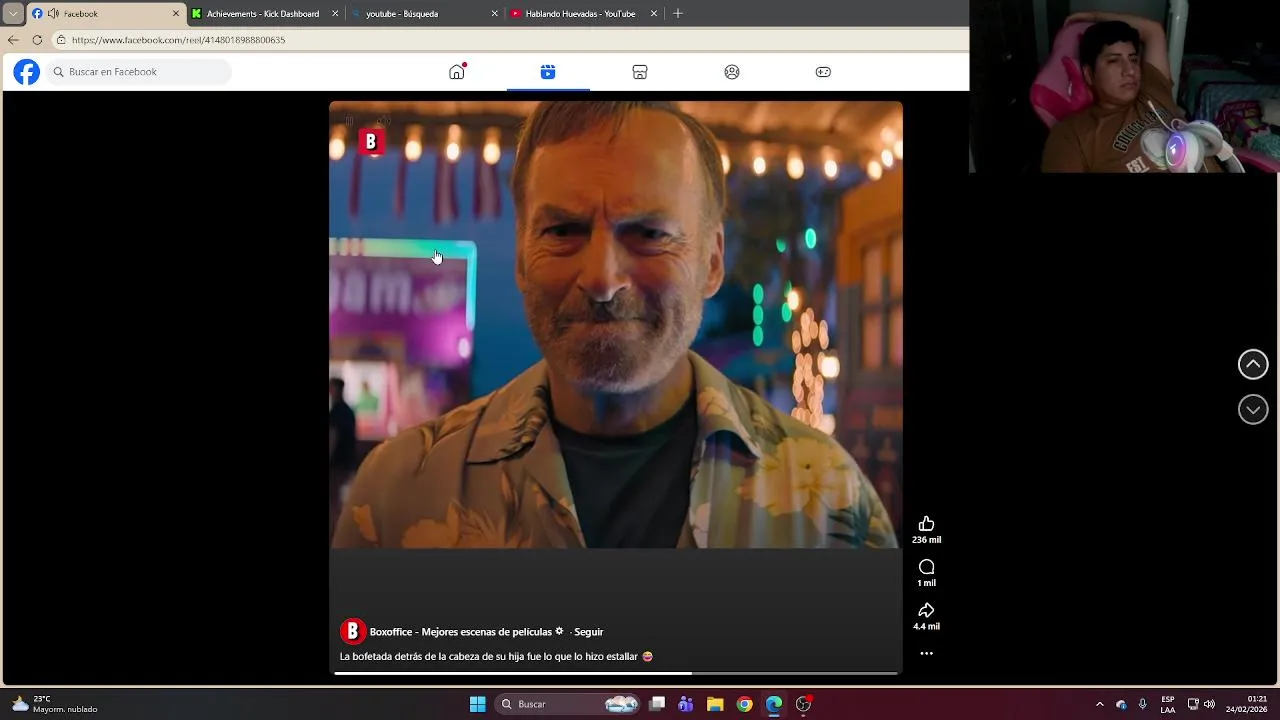
Task: Open File Explorer from the taskbar
Action: 715,704
